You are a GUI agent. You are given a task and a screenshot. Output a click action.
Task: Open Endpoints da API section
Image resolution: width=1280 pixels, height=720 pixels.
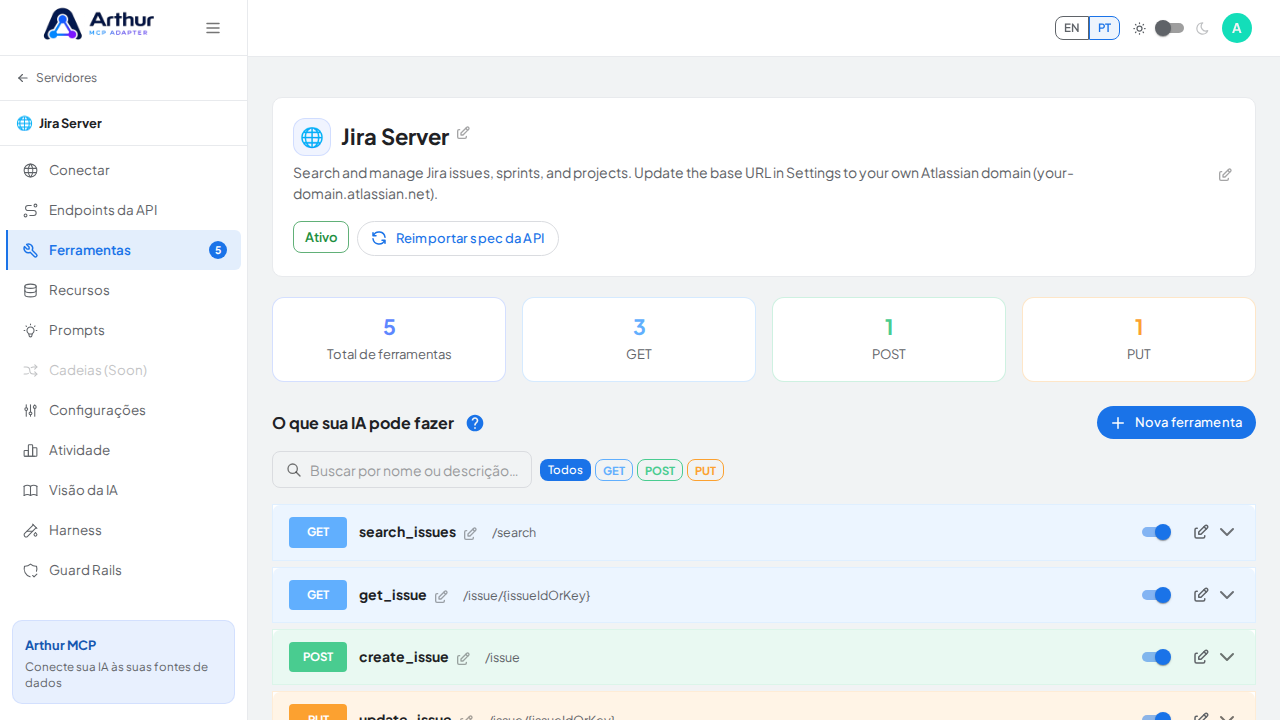(x=123, y=210)
